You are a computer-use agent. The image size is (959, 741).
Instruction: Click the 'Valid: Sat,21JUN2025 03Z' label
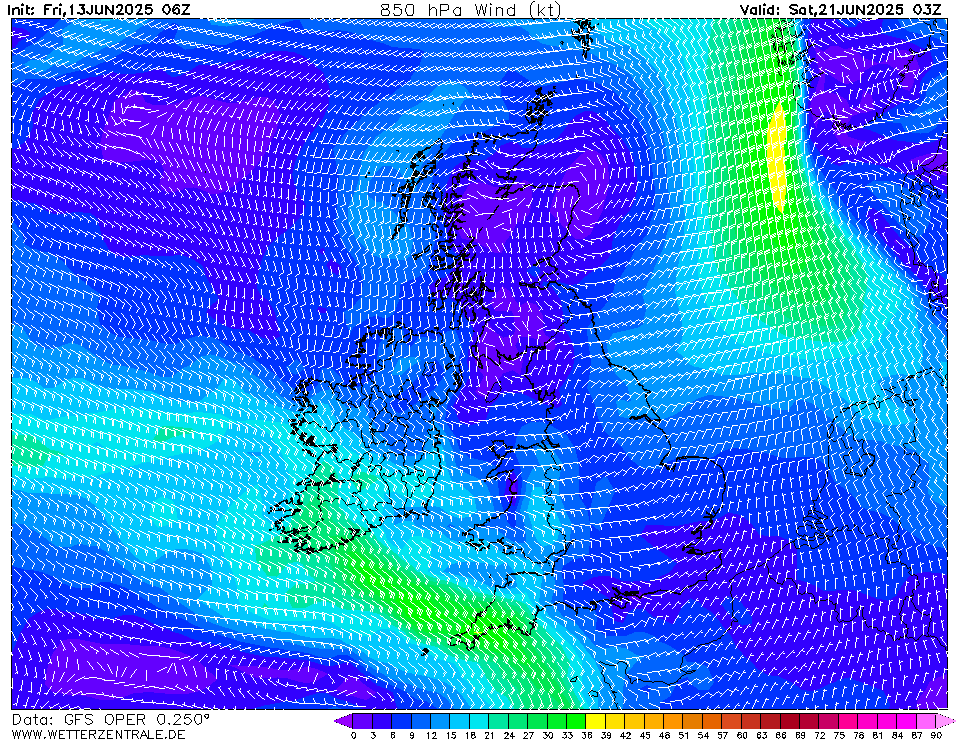[840, 9]
